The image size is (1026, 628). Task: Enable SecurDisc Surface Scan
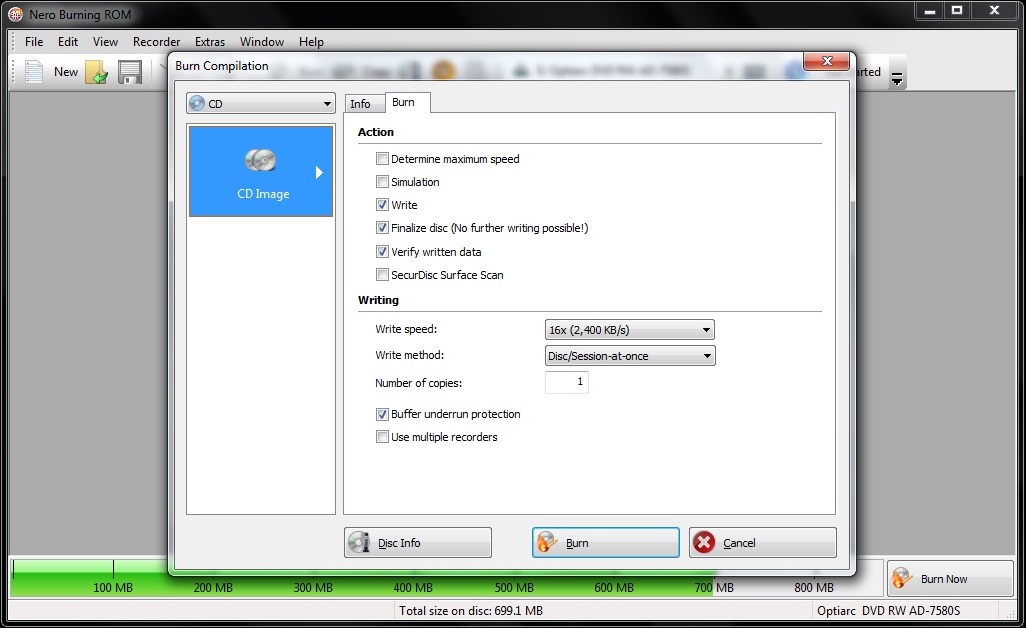(382, 274)
